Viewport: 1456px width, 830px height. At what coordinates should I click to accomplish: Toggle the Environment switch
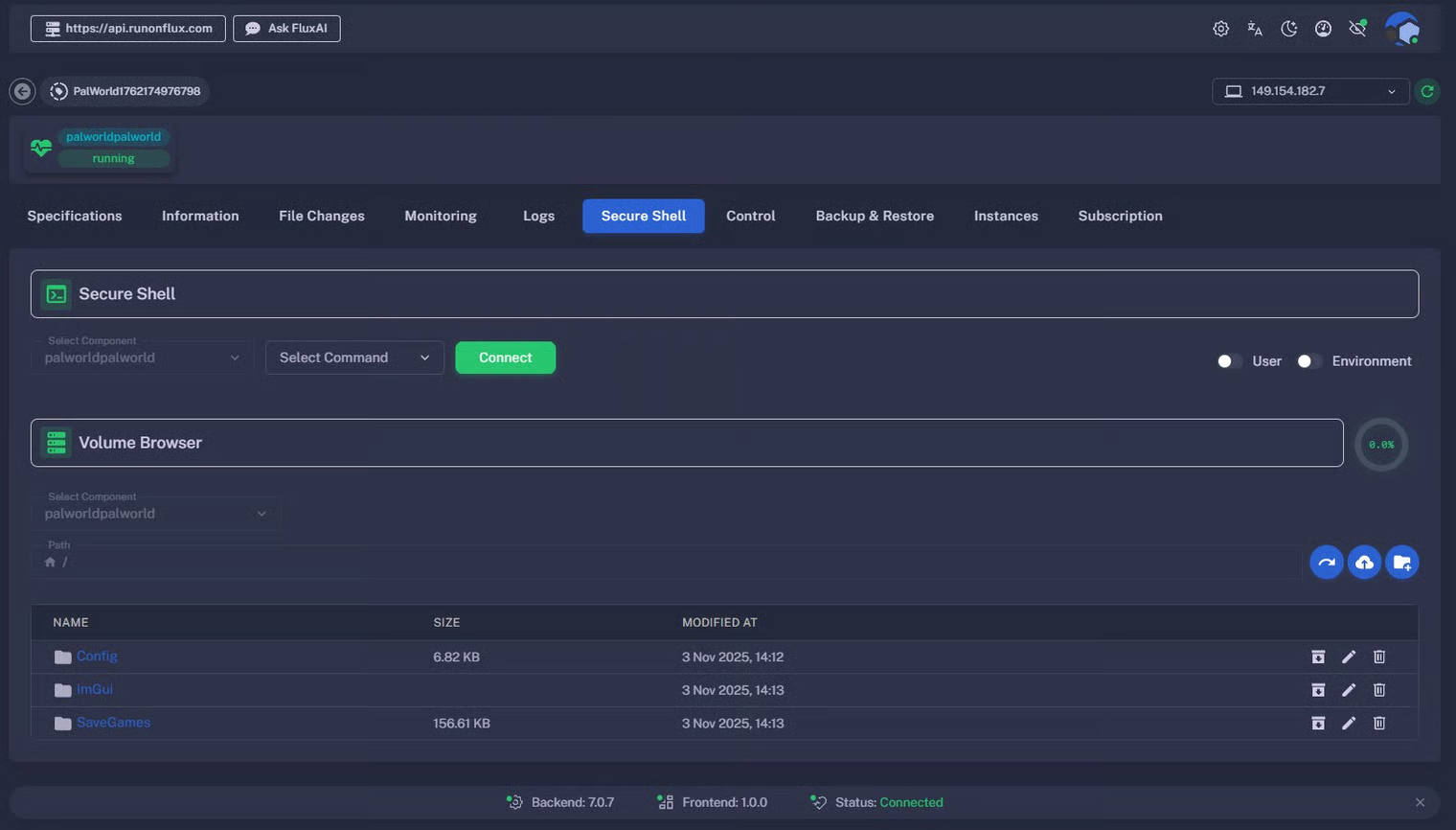coord(1308,361)
